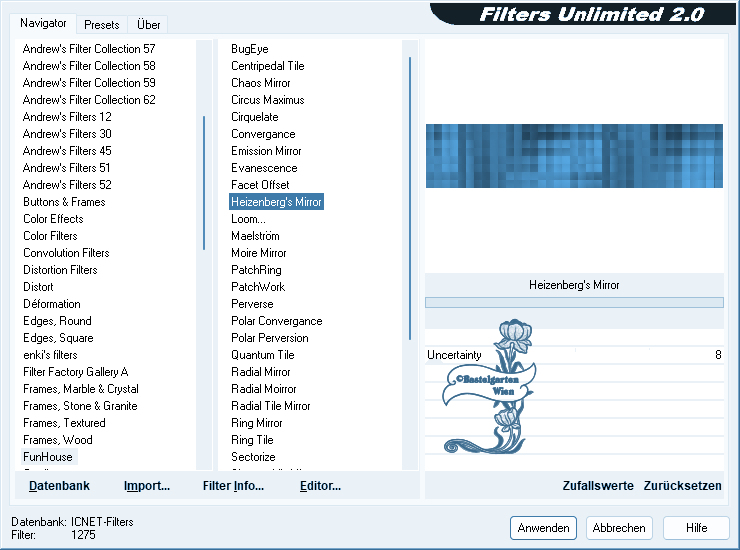
Task: Click the Abbrechen button
Action: [x=619, y=528]
